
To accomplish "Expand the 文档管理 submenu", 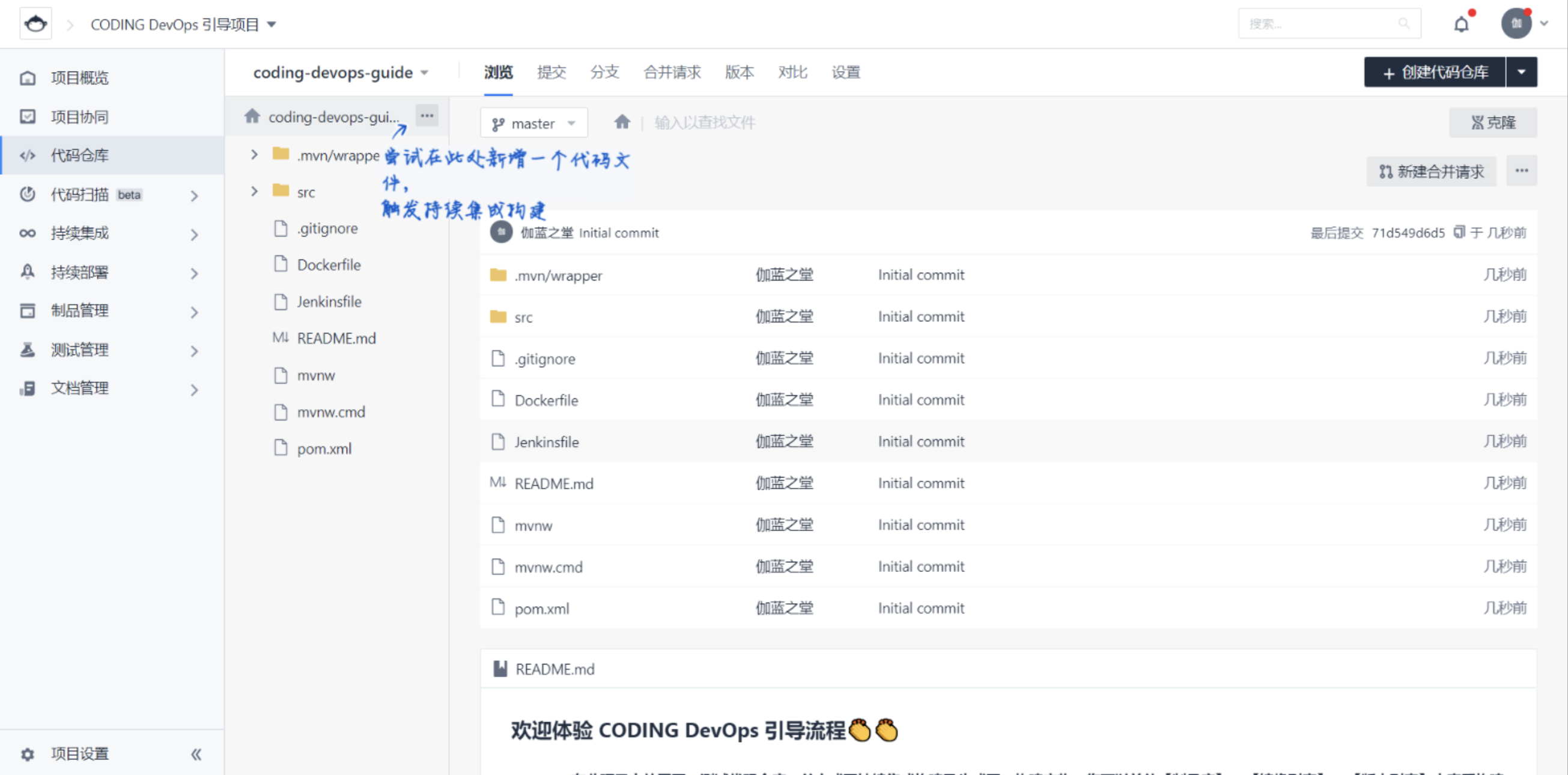I will point(194,390).
